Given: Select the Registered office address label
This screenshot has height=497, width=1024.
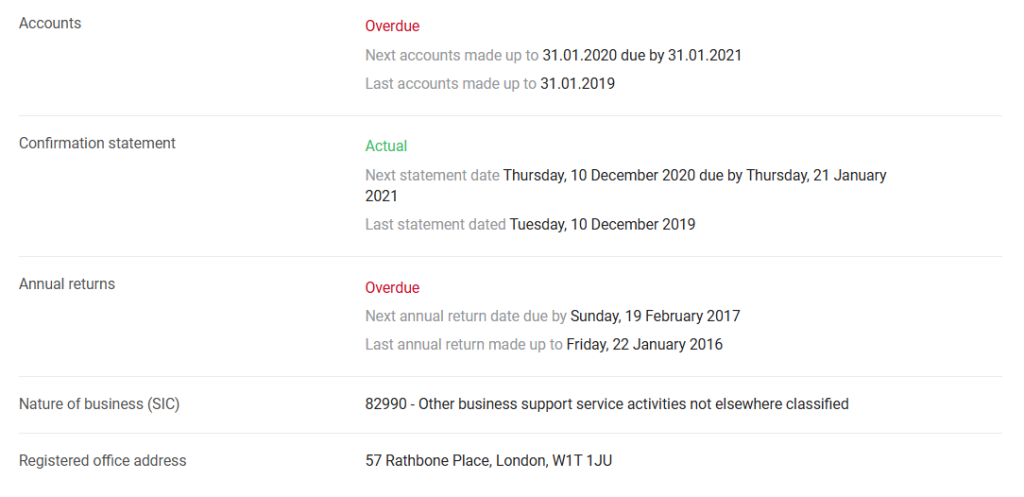Looking at the screenshot, I should [x=103, y=461].
